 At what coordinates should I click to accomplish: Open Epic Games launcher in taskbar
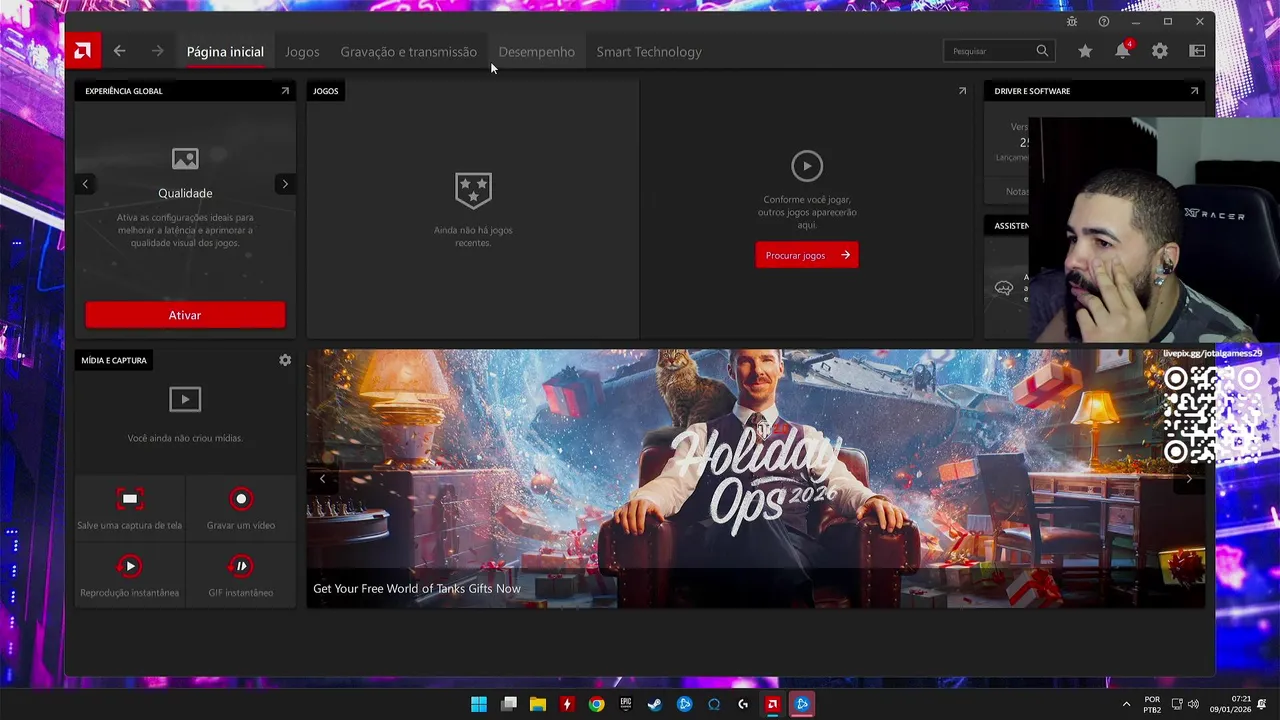pos(626,704)
